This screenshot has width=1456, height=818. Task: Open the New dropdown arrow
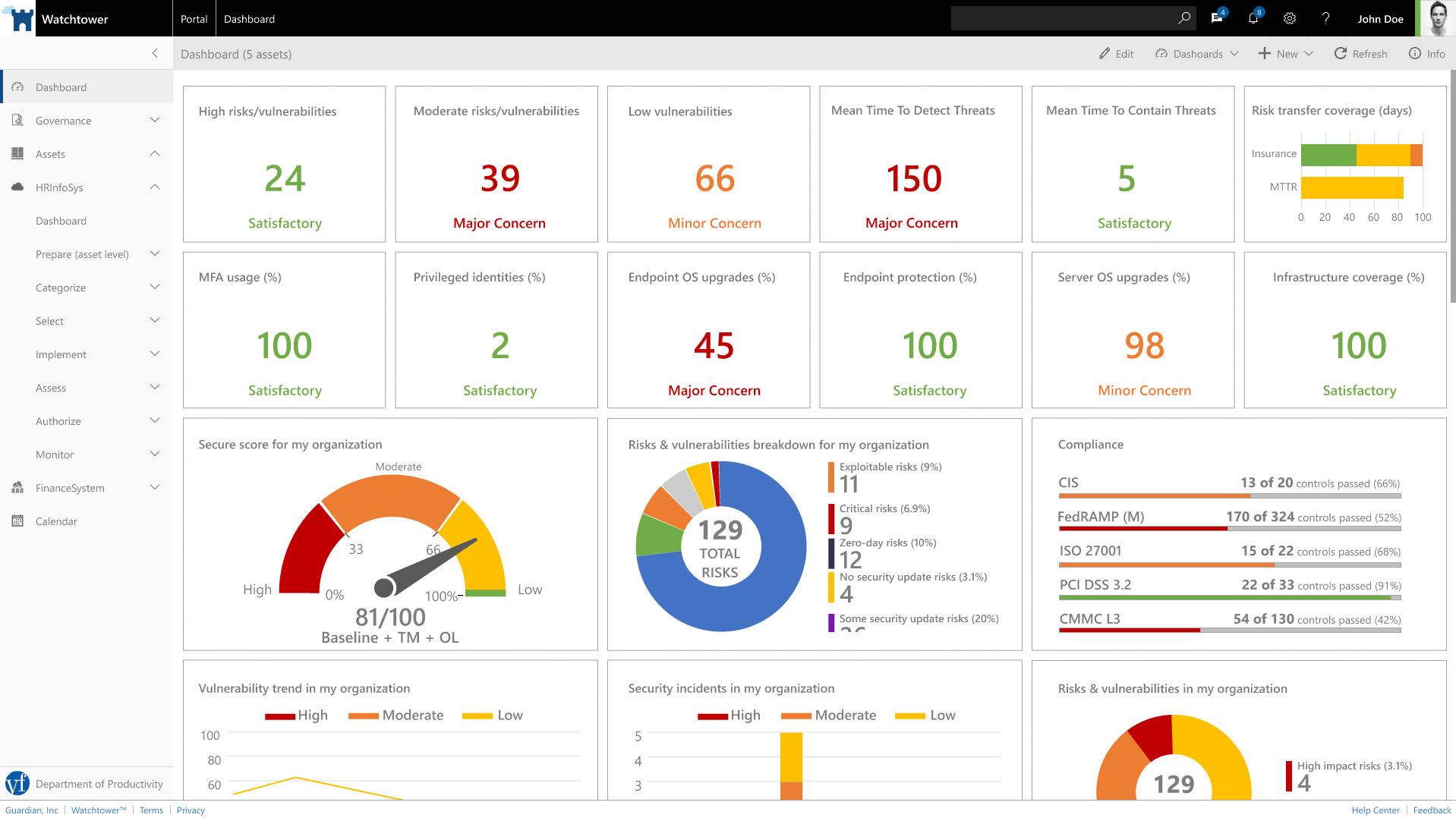click(x=1309, y=54)
